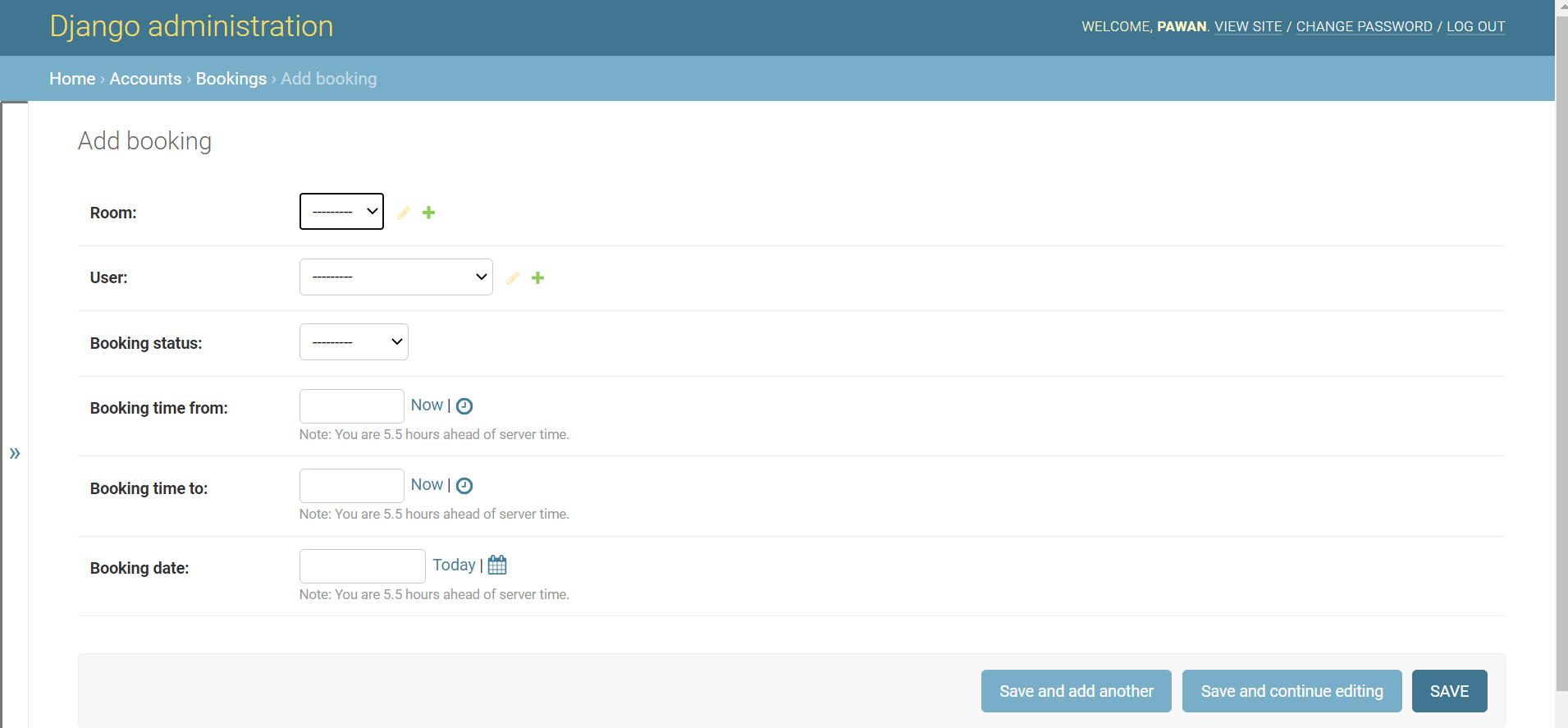Click the Booking status label

(146, 343)
